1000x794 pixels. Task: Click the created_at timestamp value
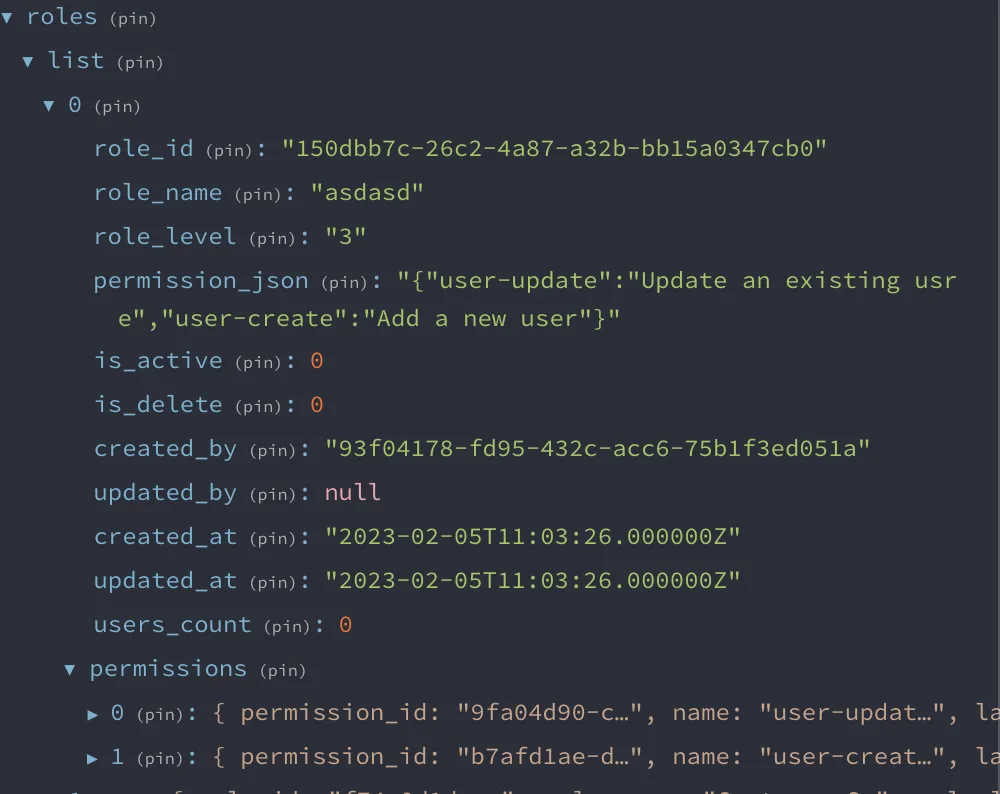532,537
